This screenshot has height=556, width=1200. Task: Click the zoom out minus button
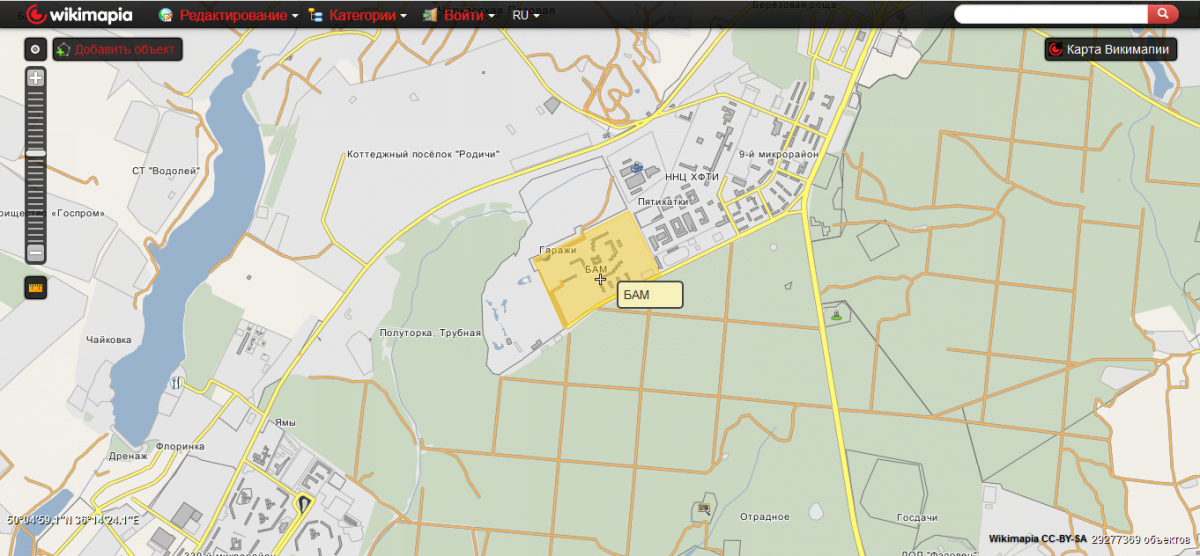point(36,252)
